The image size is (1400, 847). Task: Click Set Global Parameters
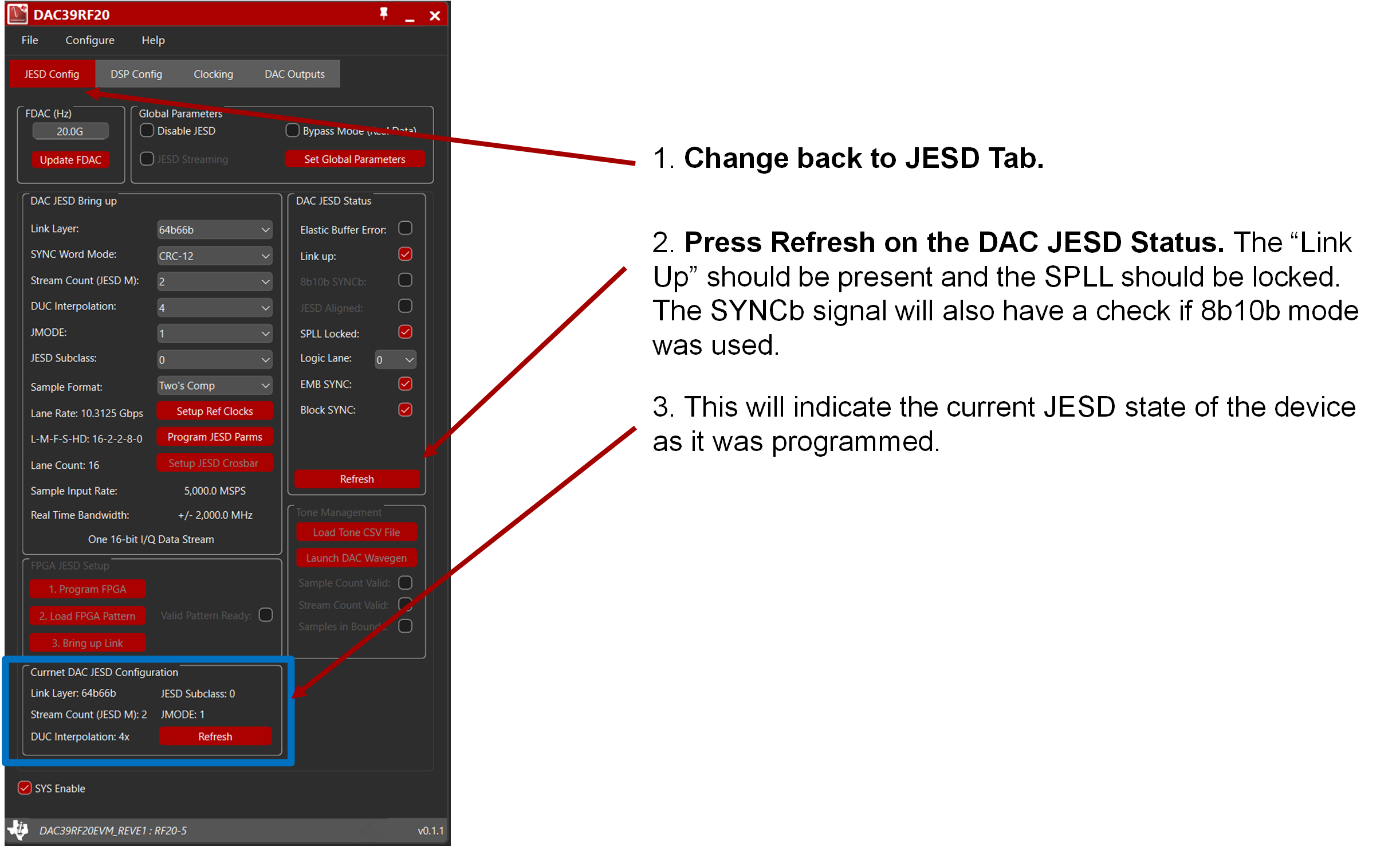click(355, 159)
